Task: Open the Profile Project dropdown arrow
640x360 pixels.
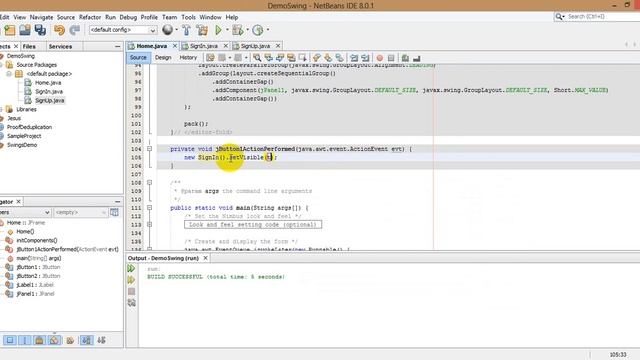Action: click(268, 30)
